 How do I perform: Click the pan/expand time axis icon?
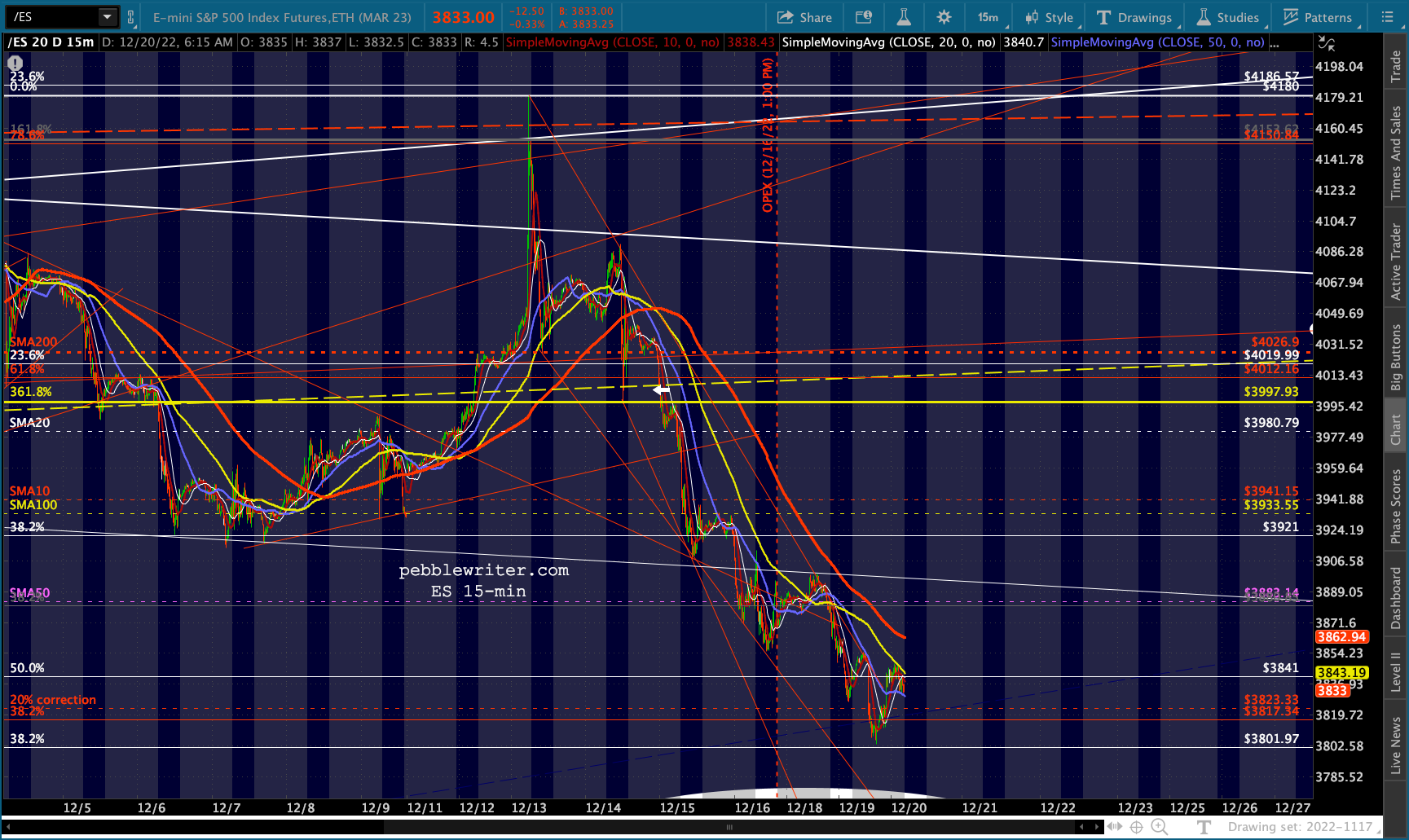tap(1114, 827)
